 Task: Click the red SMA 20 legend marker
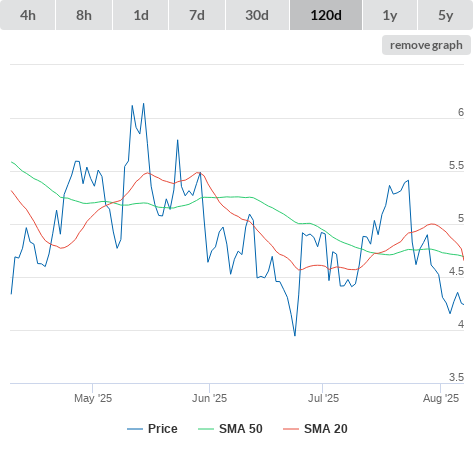[x=291, y=429]
